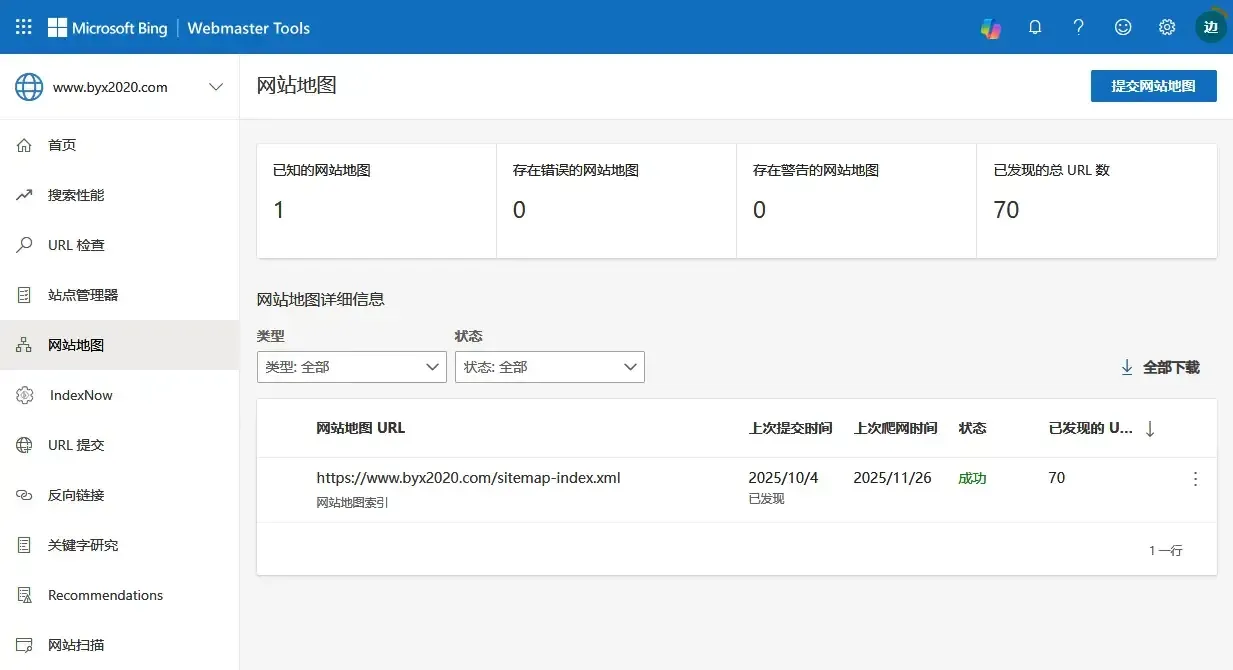This screenshot has width=1233, height=670.
Task: Select IndexNow in the sidebar
Action: click(81, 395)
